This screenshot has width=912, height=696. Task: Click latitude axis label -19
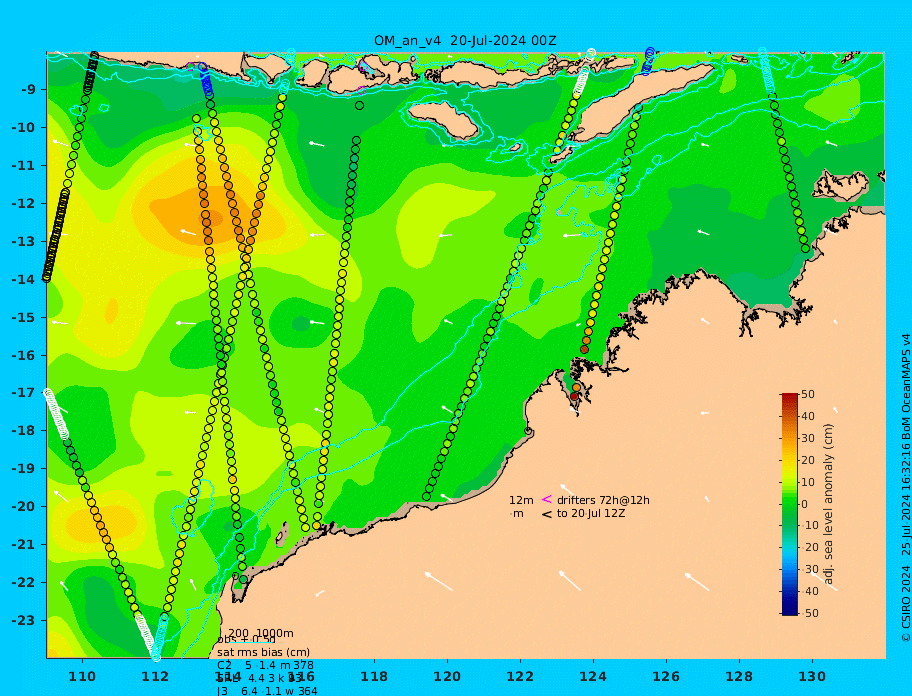23,469
